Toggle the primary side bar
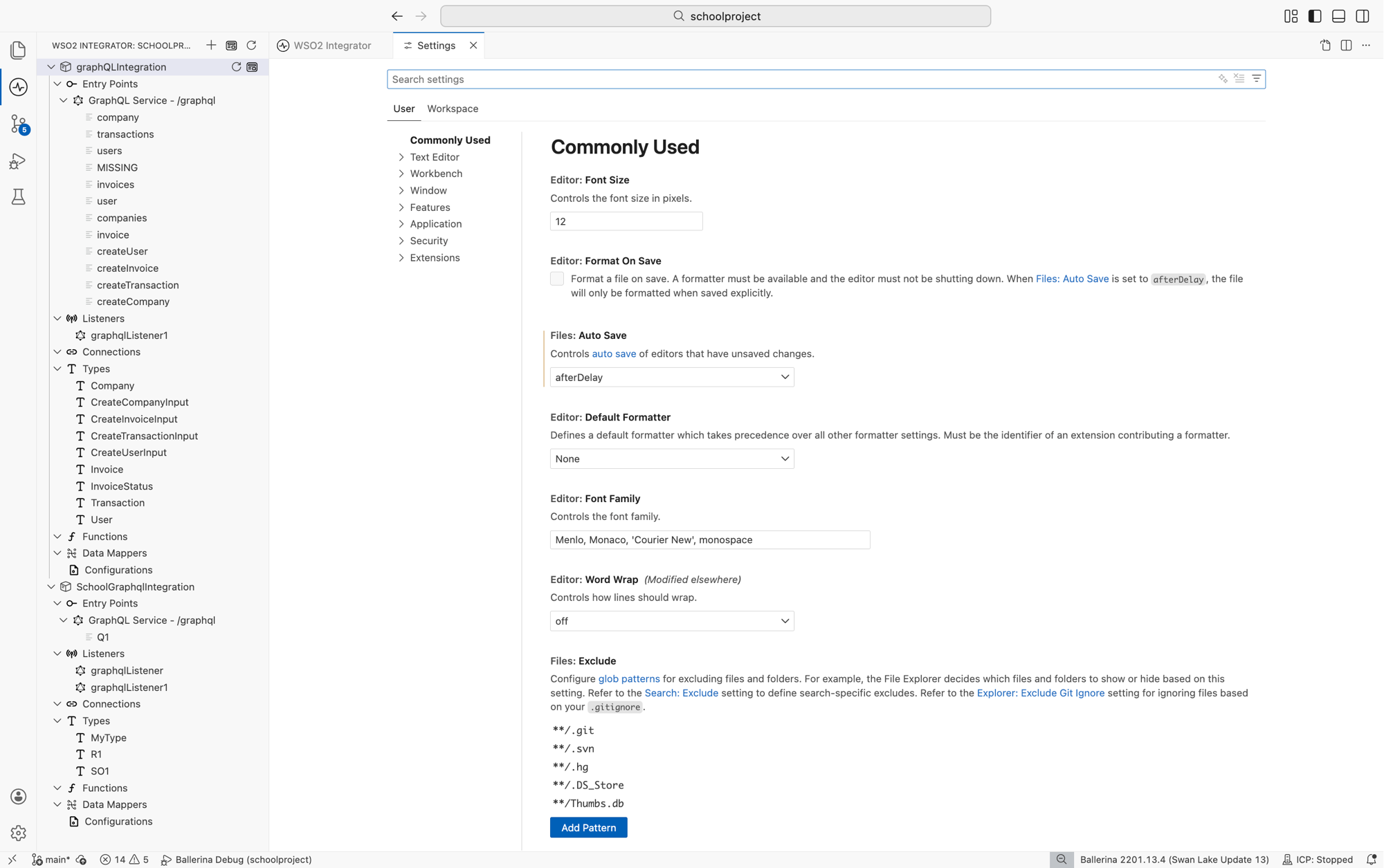 (1315, 16)
